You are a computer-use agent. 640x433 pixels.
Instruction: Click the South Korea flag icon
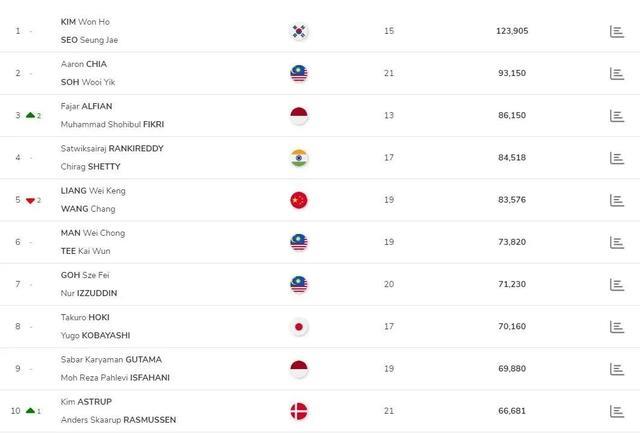click(299, 31)
